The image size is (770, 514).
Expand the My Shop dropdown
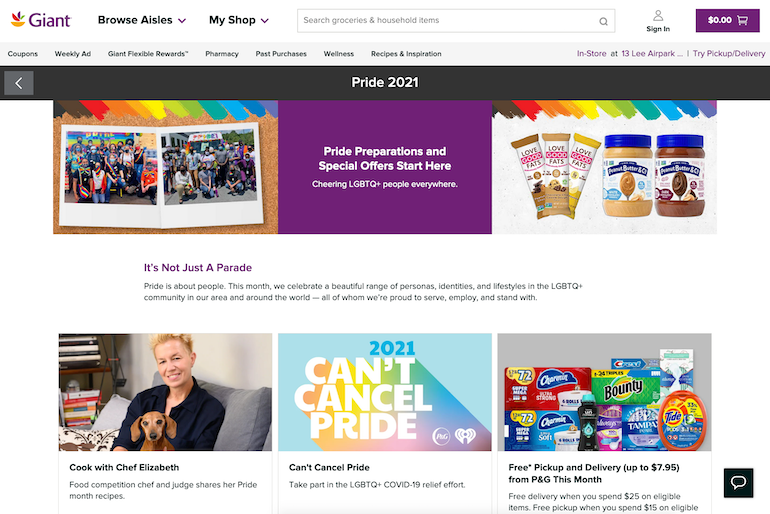[x=239, y=20]
